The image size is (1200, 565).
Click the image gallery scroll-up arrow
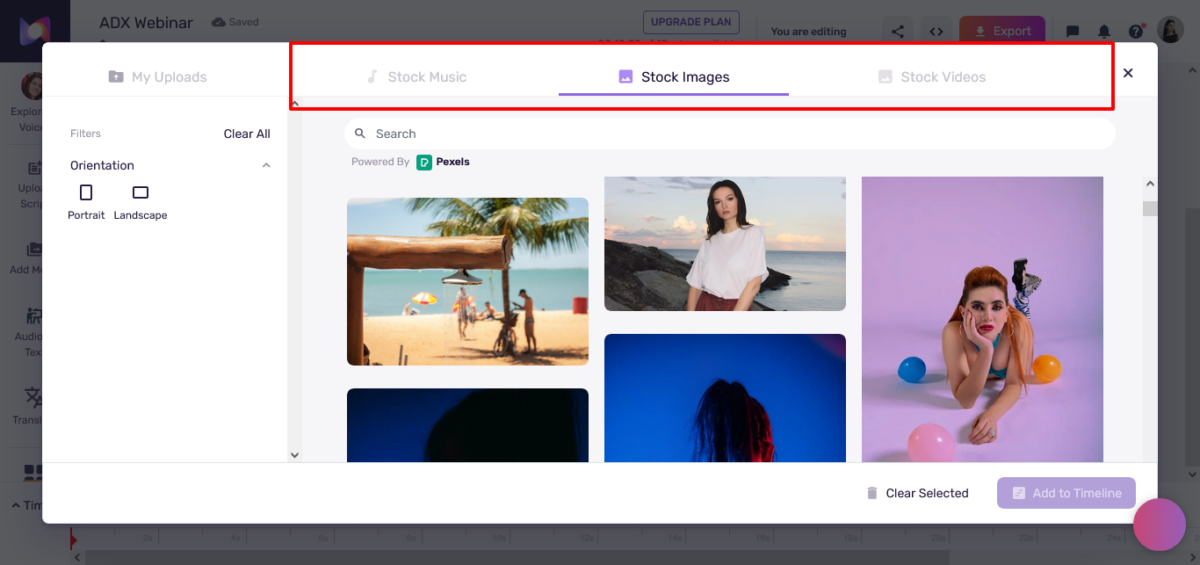coord(1150,184)
